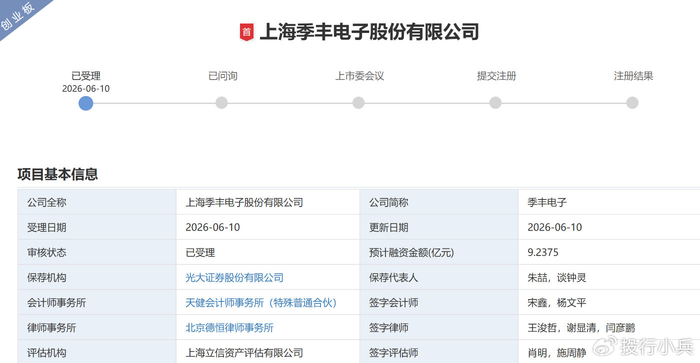Click the 项目基本信息 section heading

(x=58, y=174)
